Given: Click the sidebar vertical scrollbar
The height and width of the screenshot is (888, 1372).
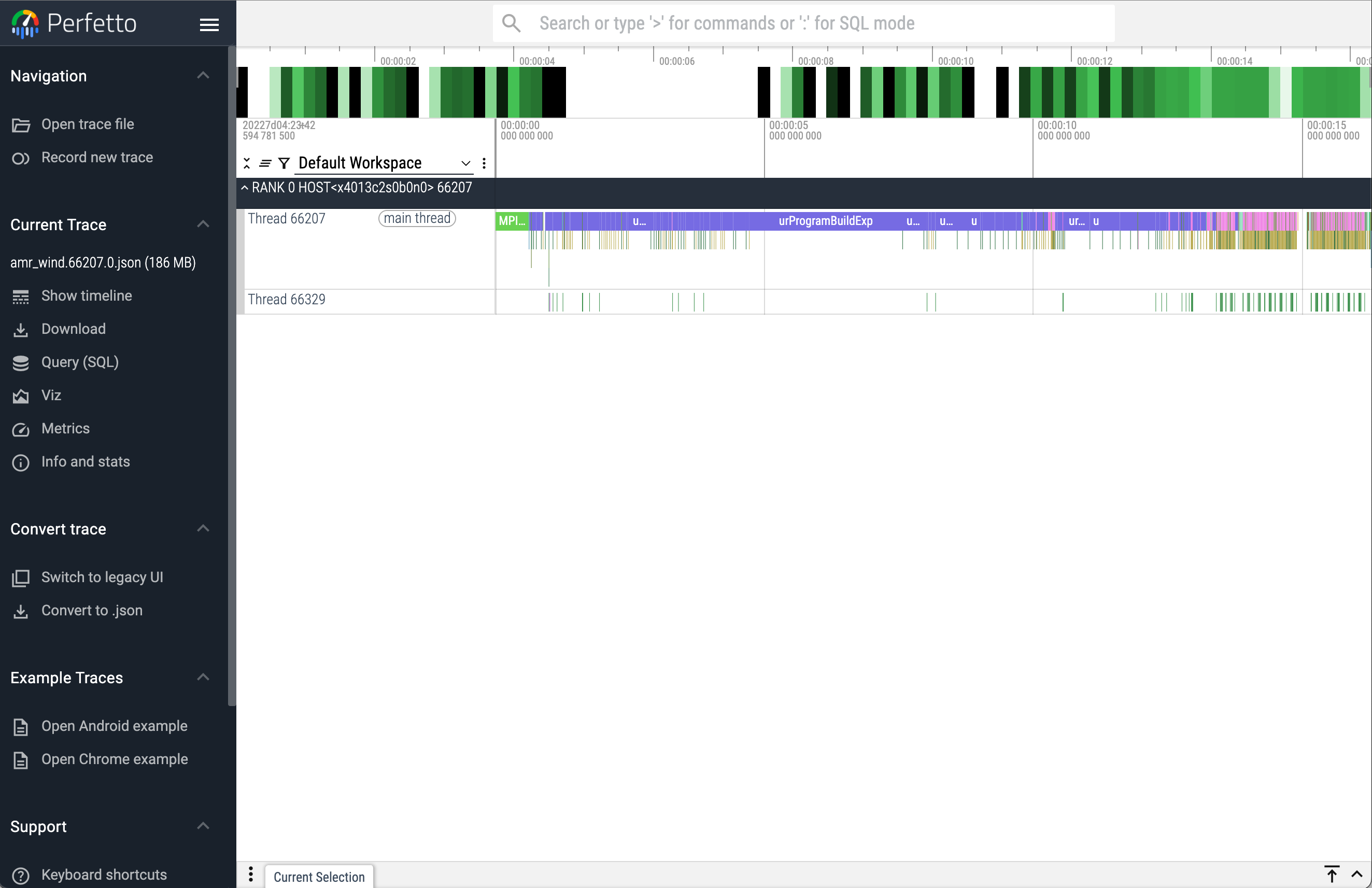Looking at the screenshot, I should click(x=232, y=375).
